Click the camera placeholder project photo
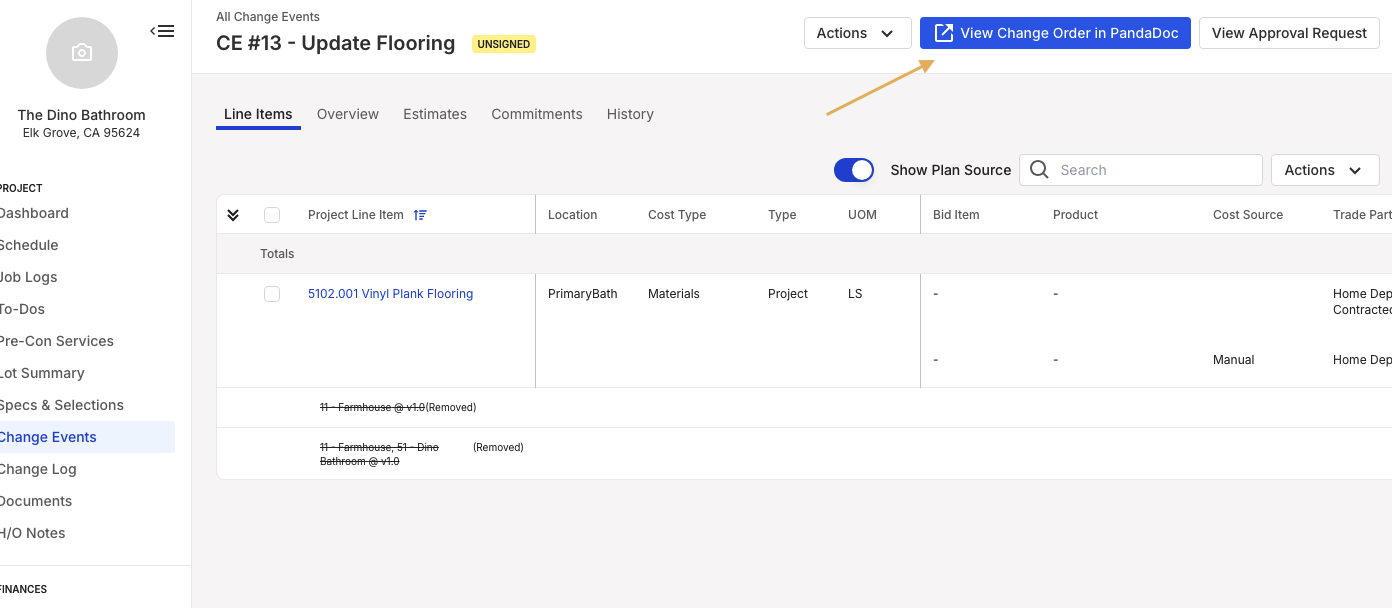Screen dimensions: 1392x608 [x=82, y=53]
